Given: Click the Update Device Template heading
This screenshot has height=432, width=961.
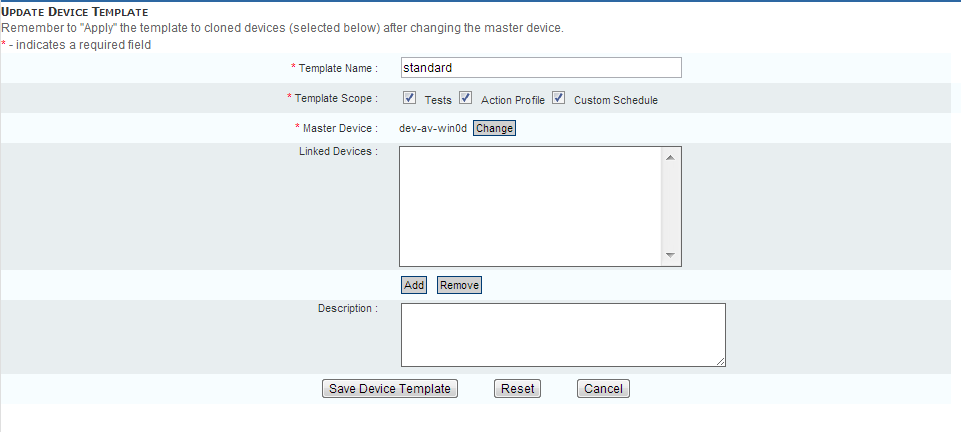Looking at the screenshot, I should (x=75, y=11).
